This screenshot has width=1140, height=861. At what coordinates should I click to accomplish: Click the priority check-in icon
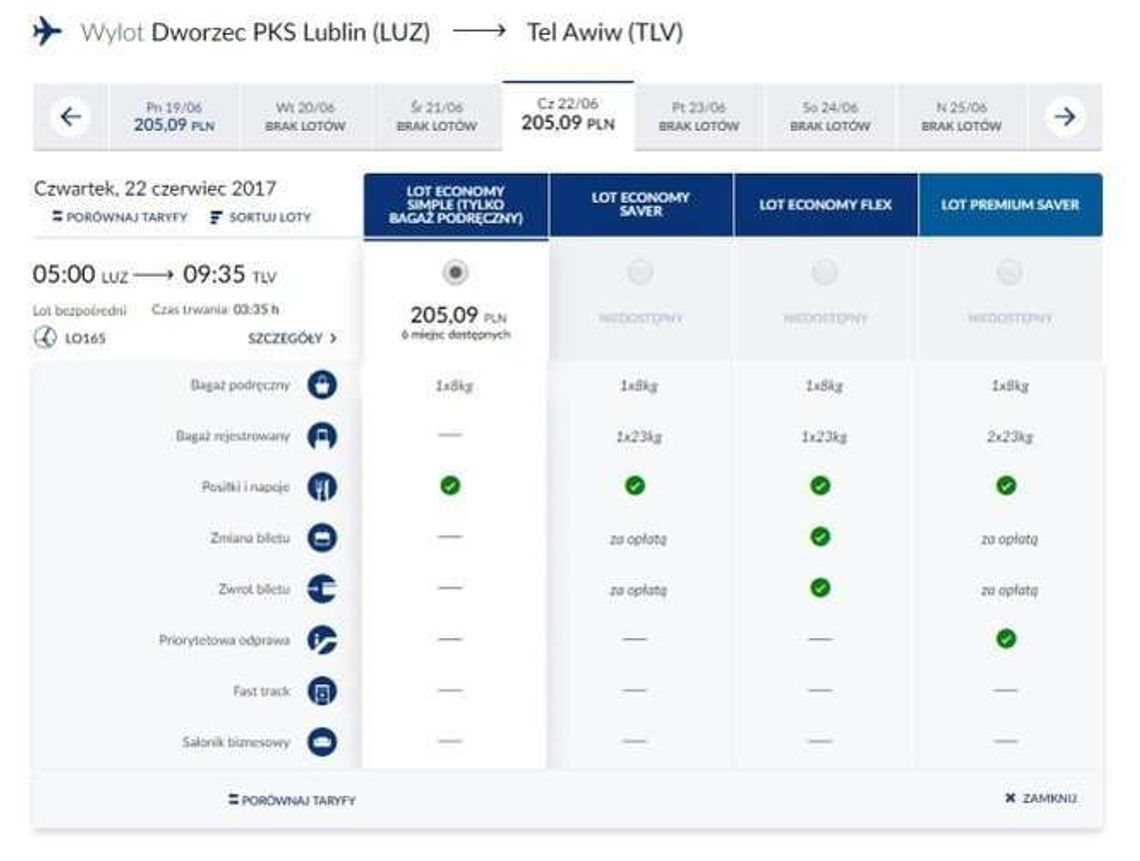coord(321,640)
